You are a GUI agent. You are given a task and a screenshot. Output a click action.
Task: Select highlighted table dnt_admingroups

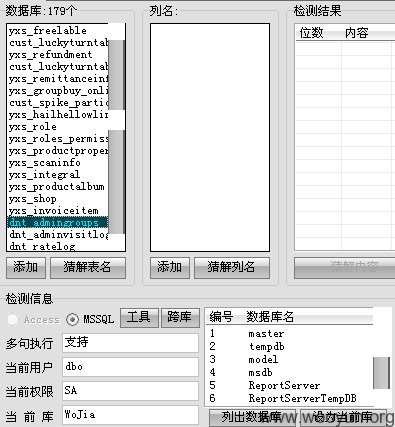57,223
